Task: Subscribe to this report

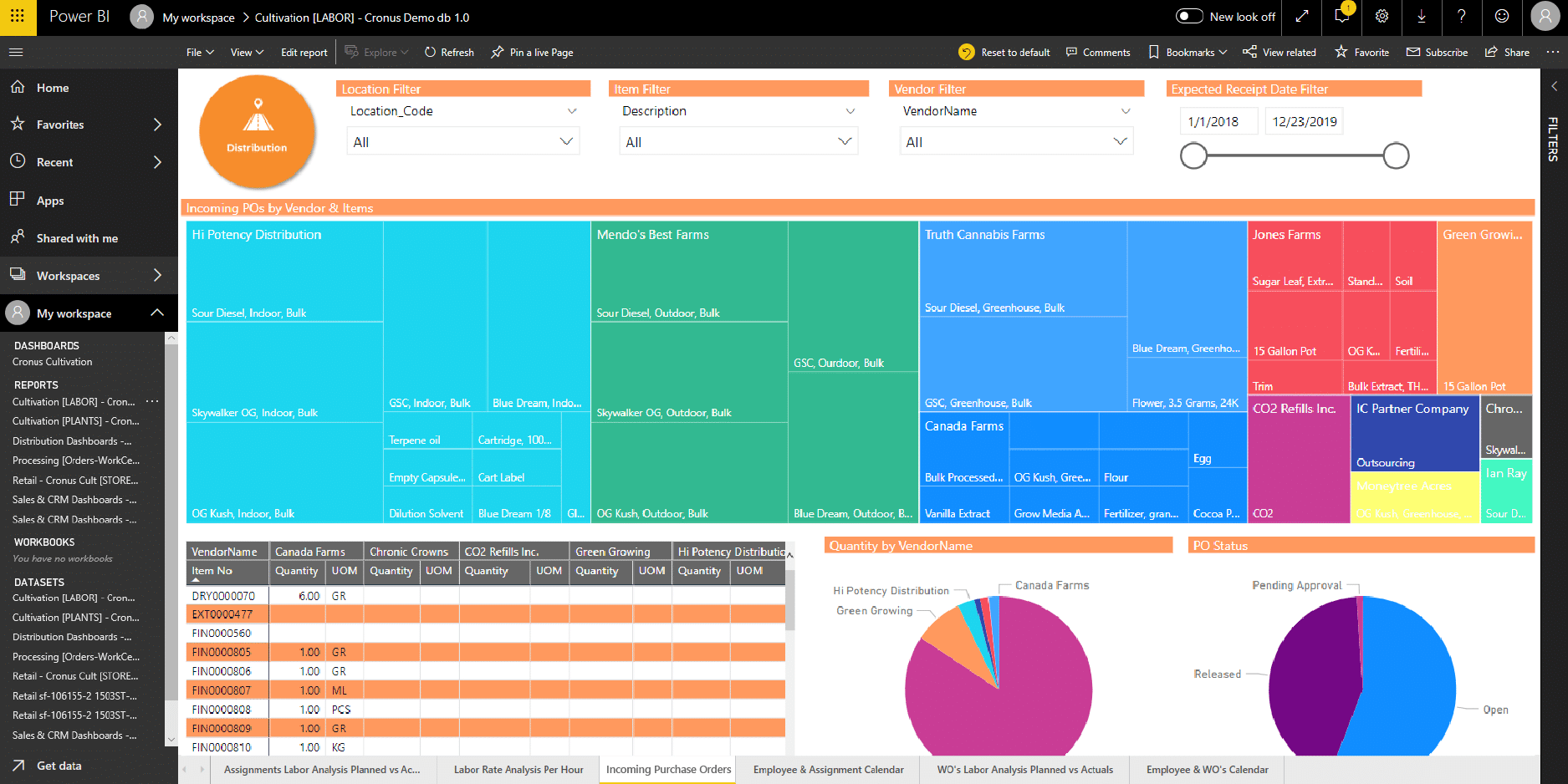Action: (x=1437, y=52)
